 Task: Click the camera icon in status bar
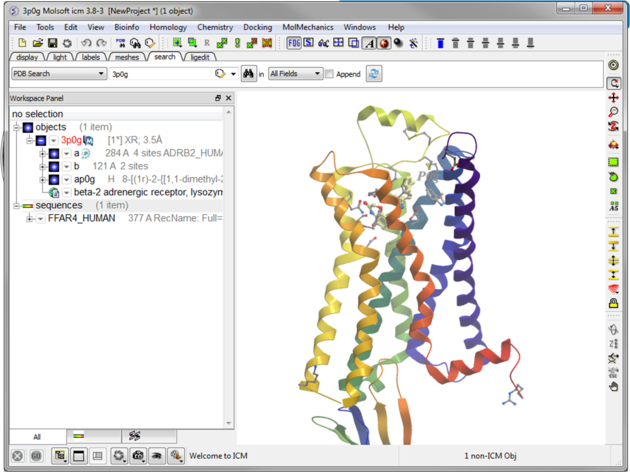(x=137, y=456)
